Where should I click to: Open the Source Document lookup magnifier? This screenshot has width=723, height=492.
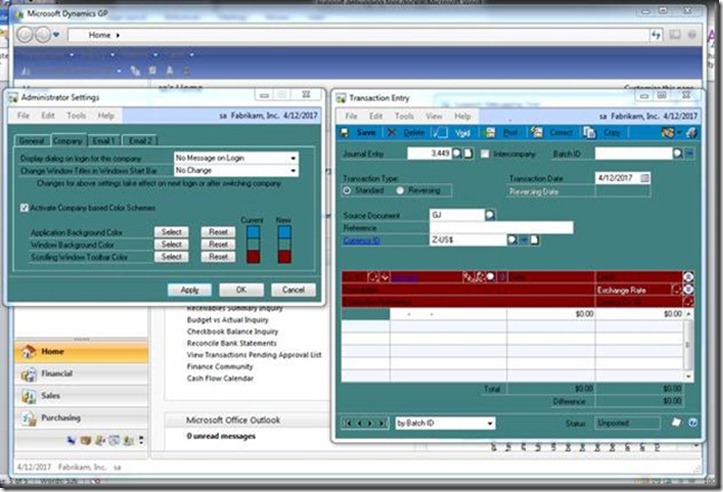click(490, 215)
